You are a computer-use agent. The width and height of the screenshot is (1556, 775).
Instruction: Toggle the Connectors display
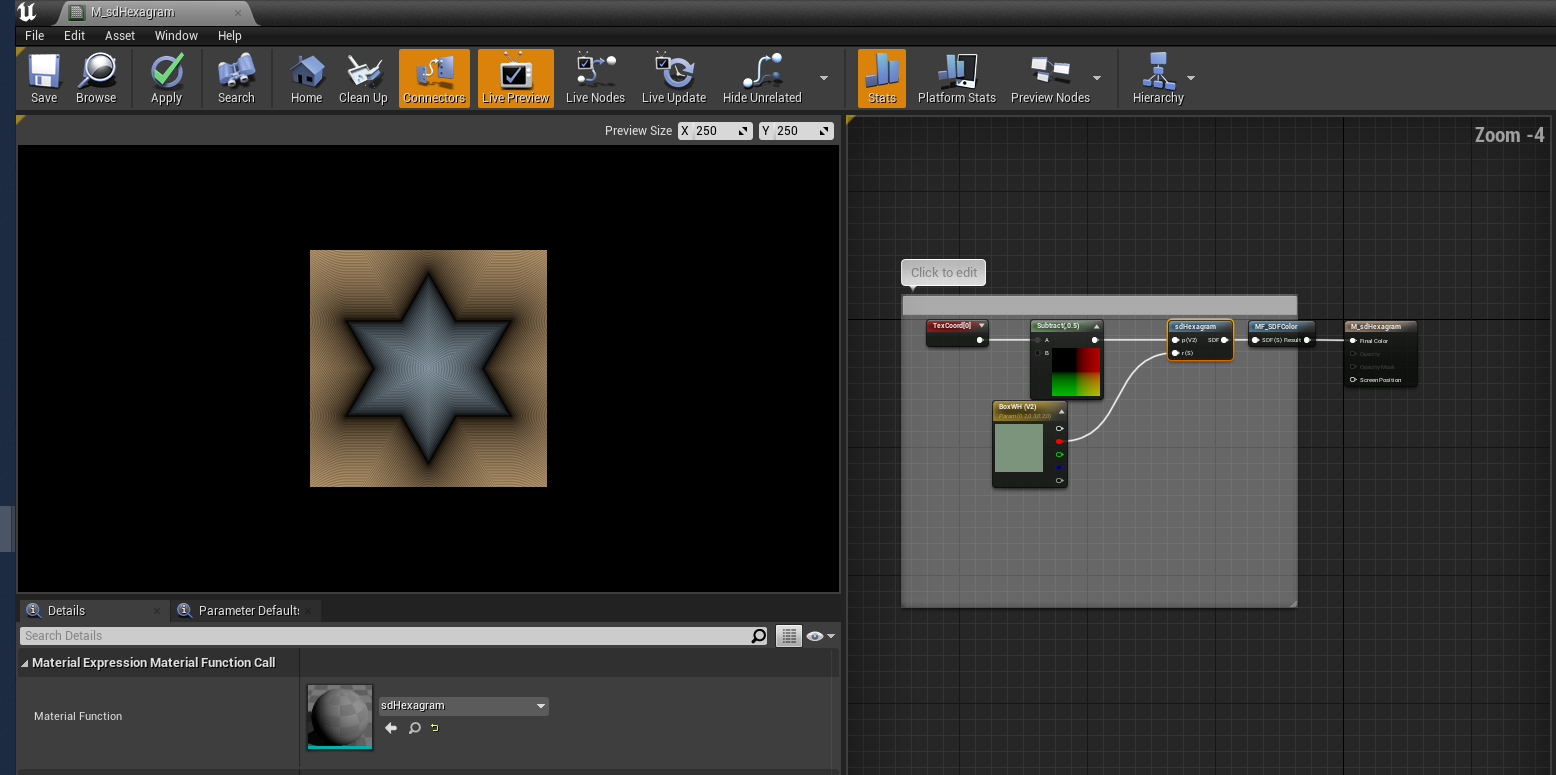[434, 78]
